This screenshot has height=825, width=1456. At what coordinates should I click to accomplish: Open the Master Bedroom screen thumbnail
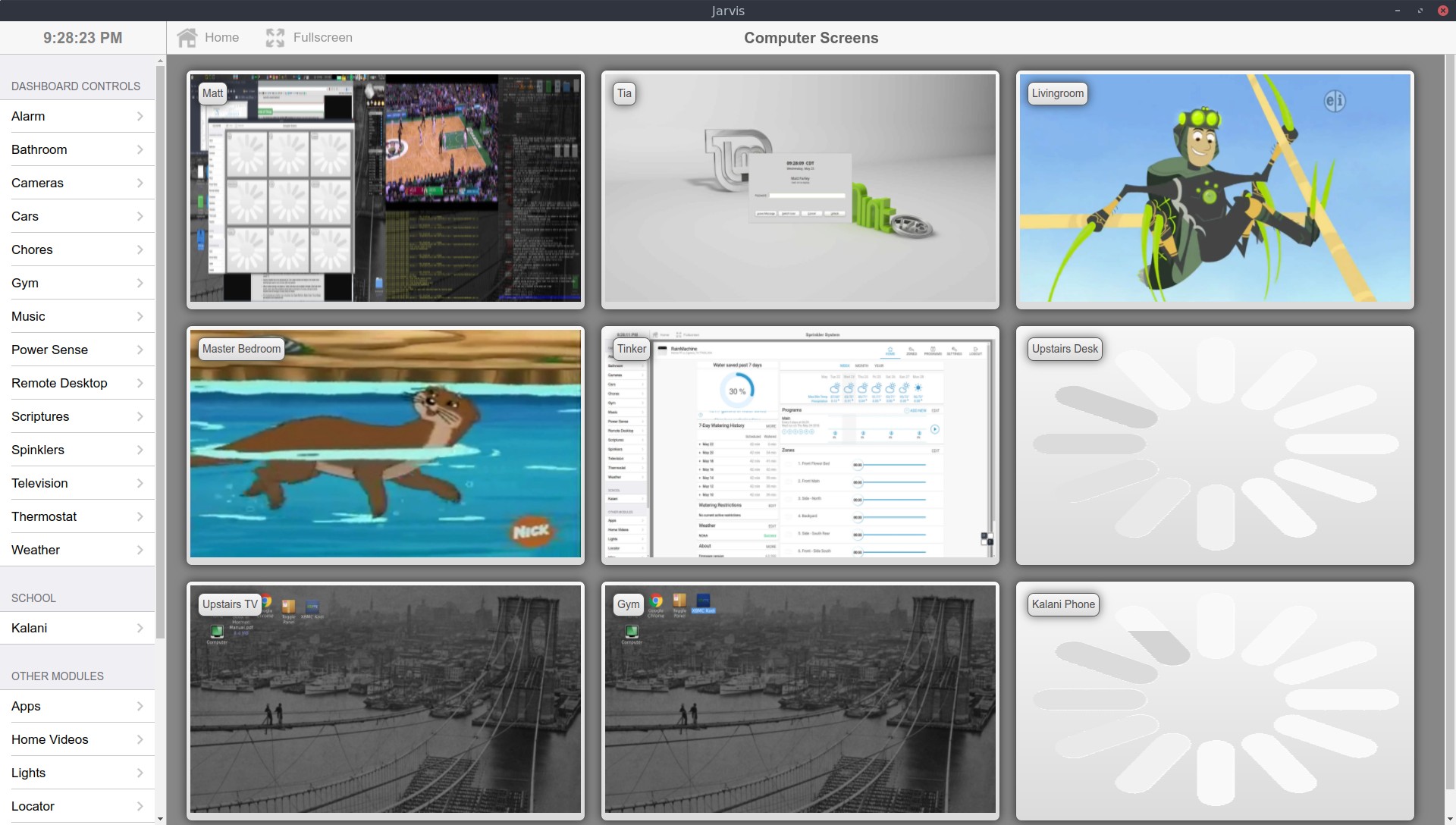pos(384,444)
